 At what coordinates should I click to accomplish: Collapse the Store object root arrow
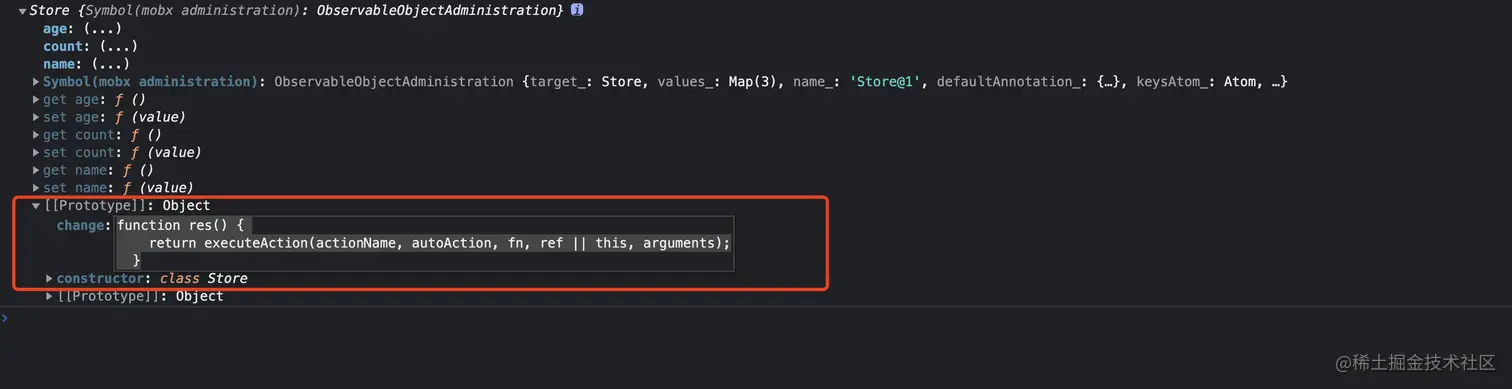click(x=22, y=11)
